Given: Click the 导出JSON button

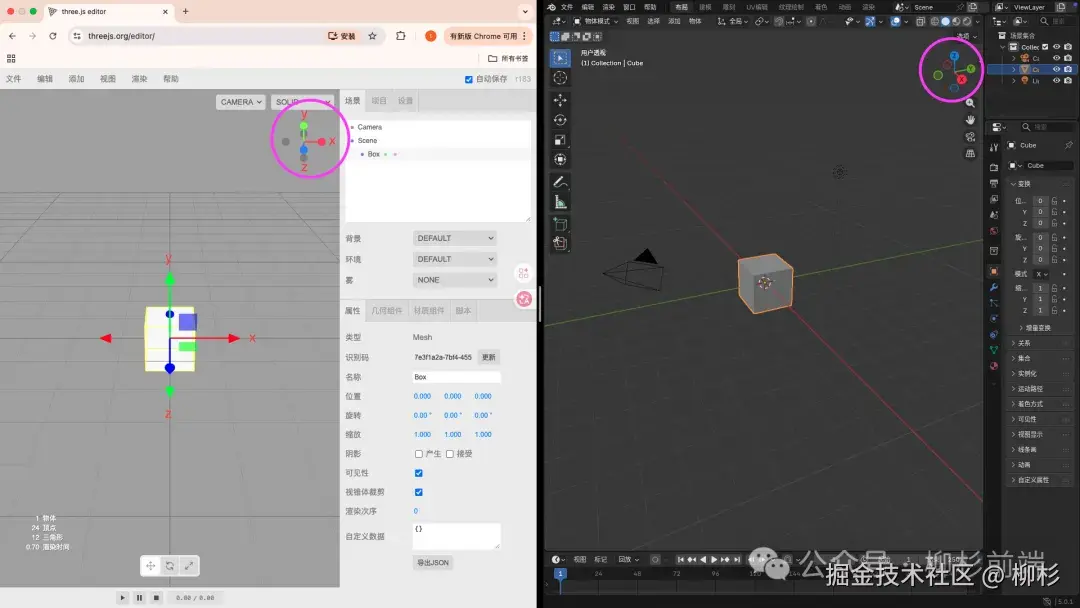Looking at the screenshot, I should coord(433,563).
